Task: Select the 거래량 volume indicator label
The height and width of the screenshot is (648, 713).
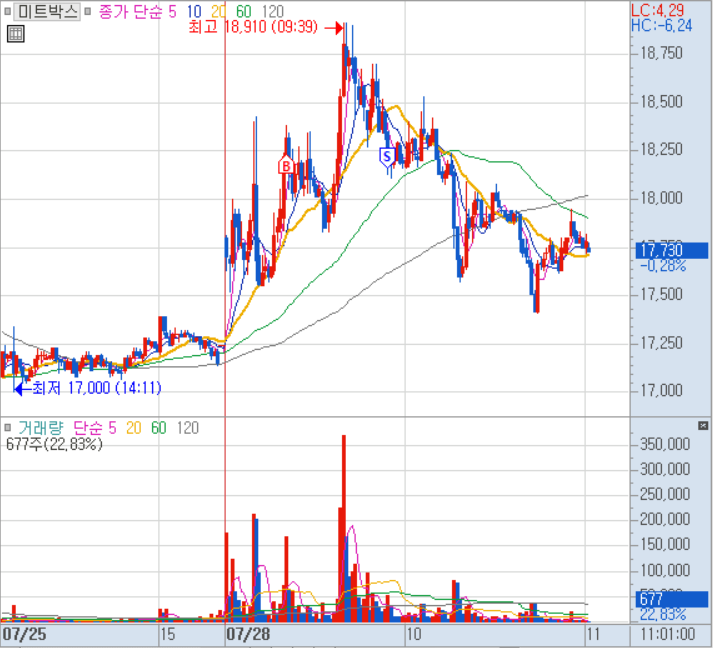Action: pyautogui.click(x=41, y=428)
